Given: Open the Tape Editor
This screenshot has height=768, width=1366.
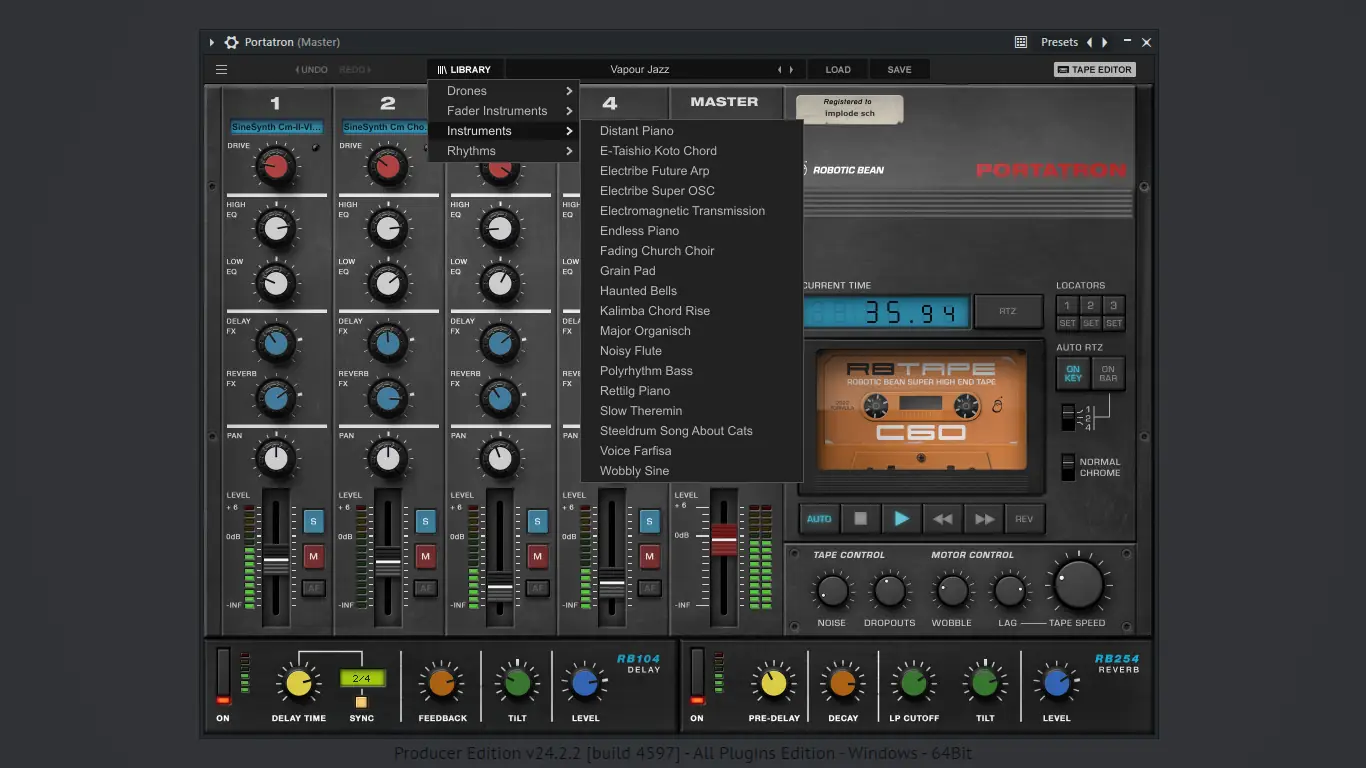Looking at the screenshot, I should [1094, 70].
